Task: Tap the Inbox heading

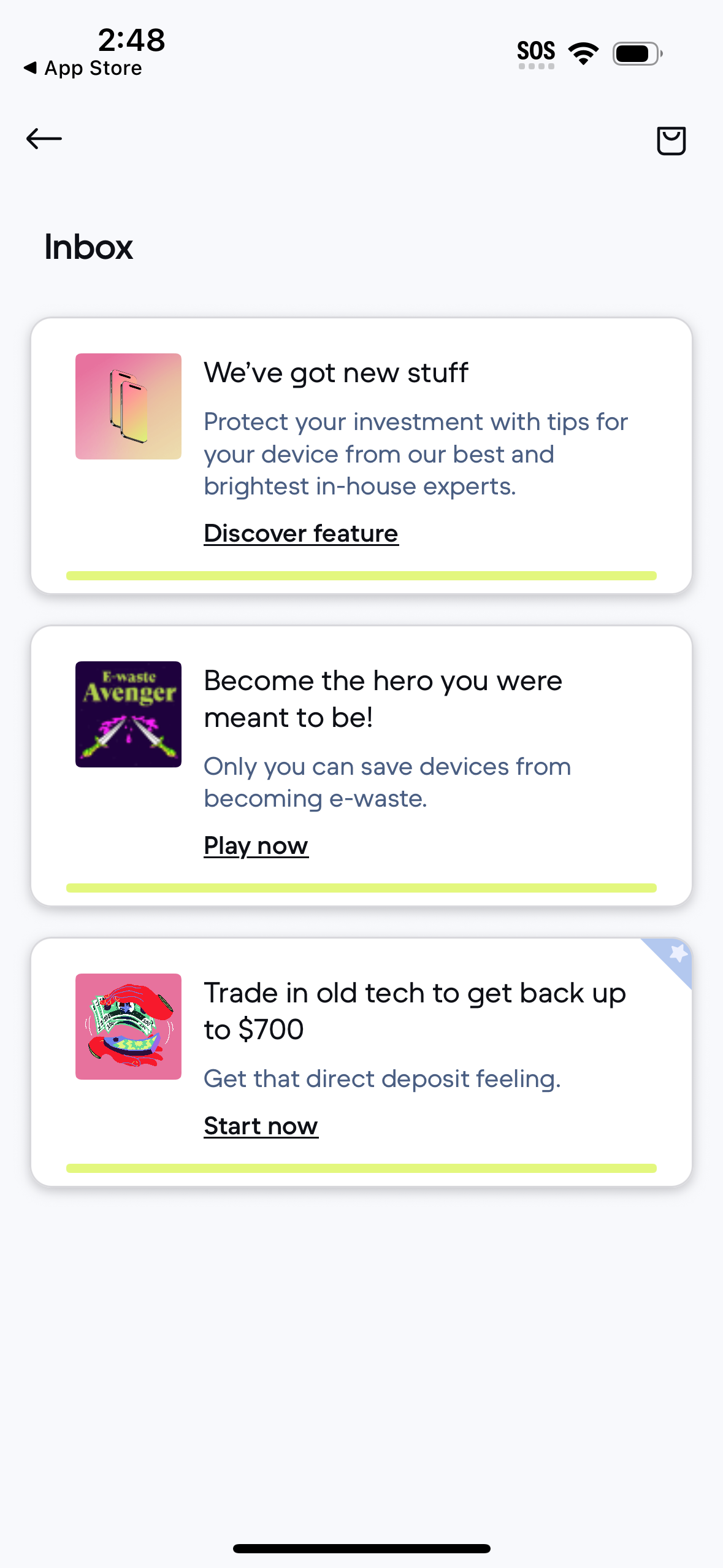Action: (x=88, y=247)
